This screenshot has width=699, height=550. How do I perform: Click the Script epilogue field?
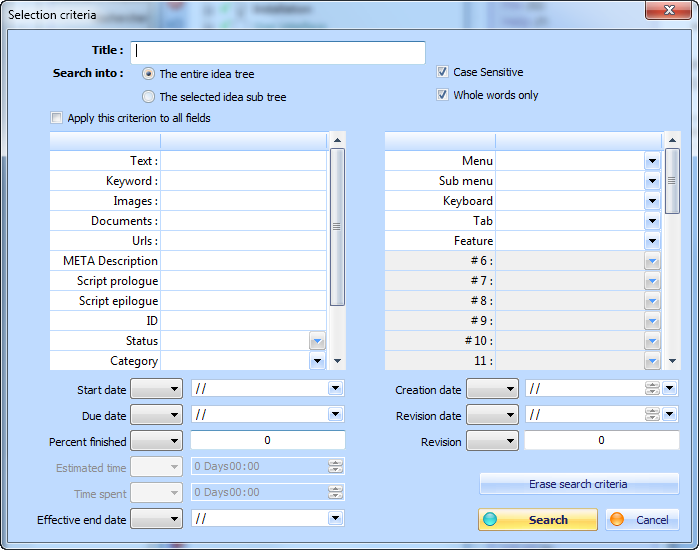[x=243, y=301]
